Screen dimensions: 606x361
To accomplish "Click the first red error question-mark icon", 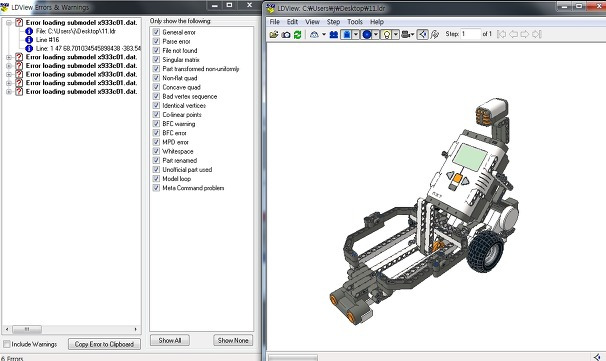I will [19, 22].
